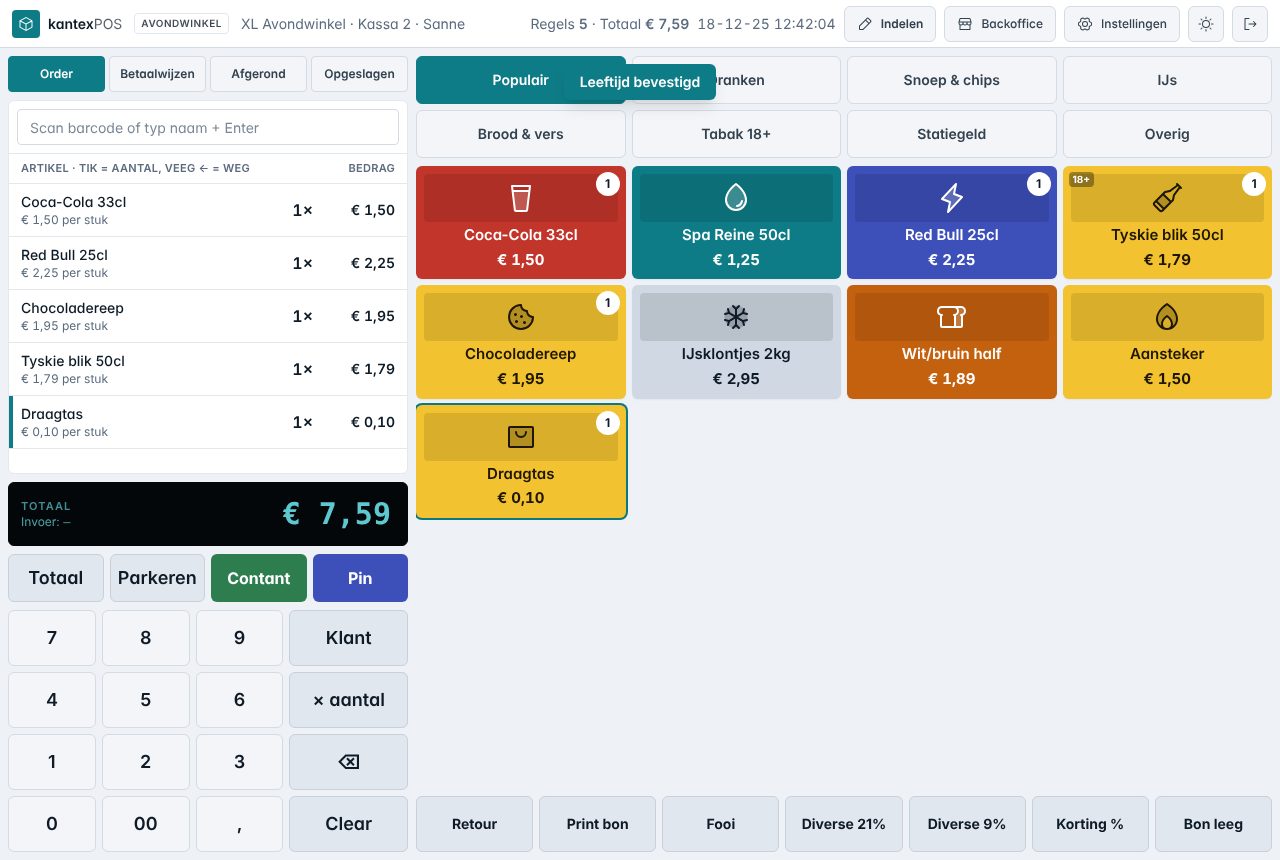Screen dimensions: 1280x860
Task: Click the Totaal button
Action: click(x=56, y=578)
